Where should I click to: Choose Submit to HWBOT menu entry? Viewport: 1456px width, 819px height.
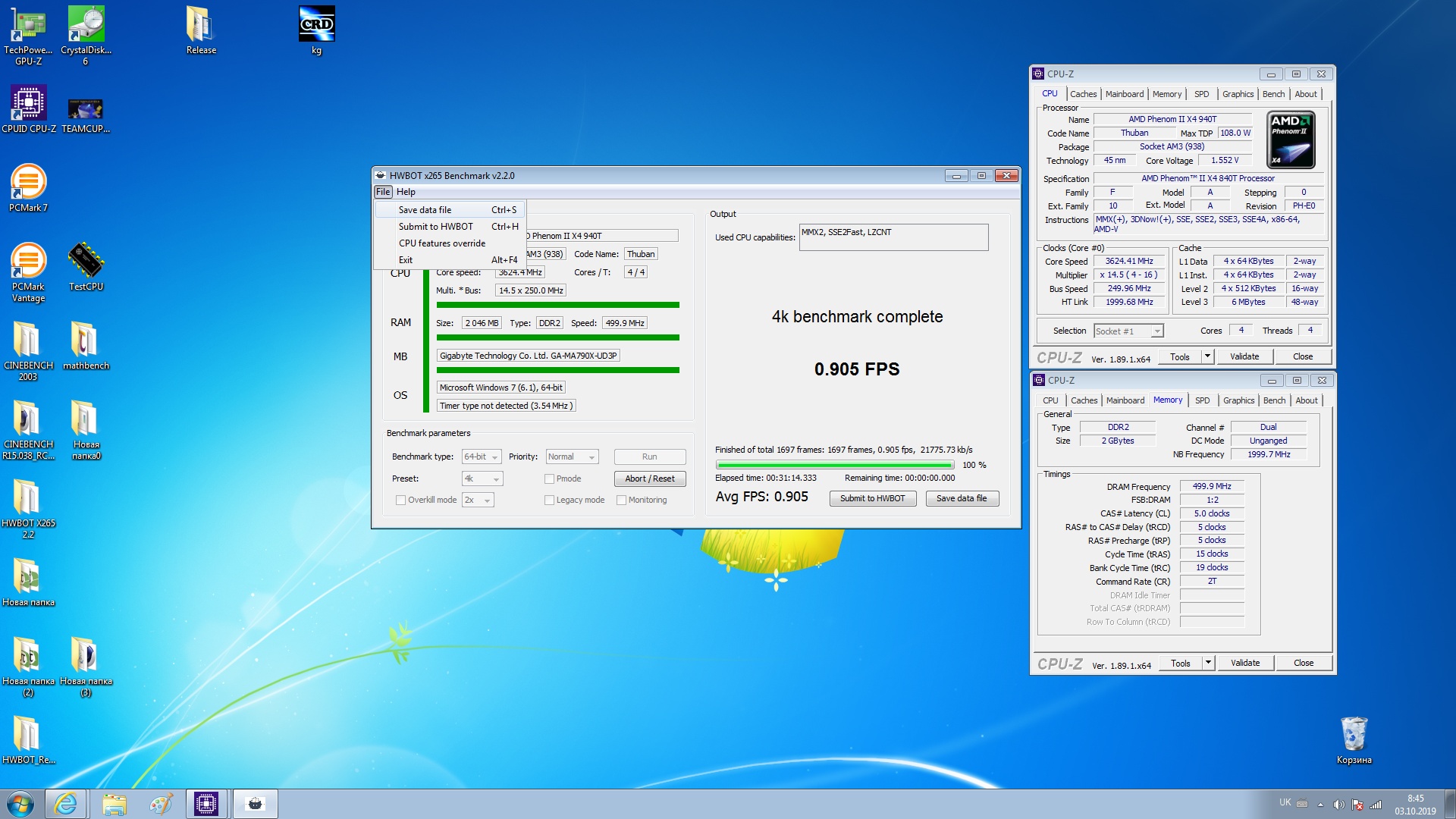[450, 227]
